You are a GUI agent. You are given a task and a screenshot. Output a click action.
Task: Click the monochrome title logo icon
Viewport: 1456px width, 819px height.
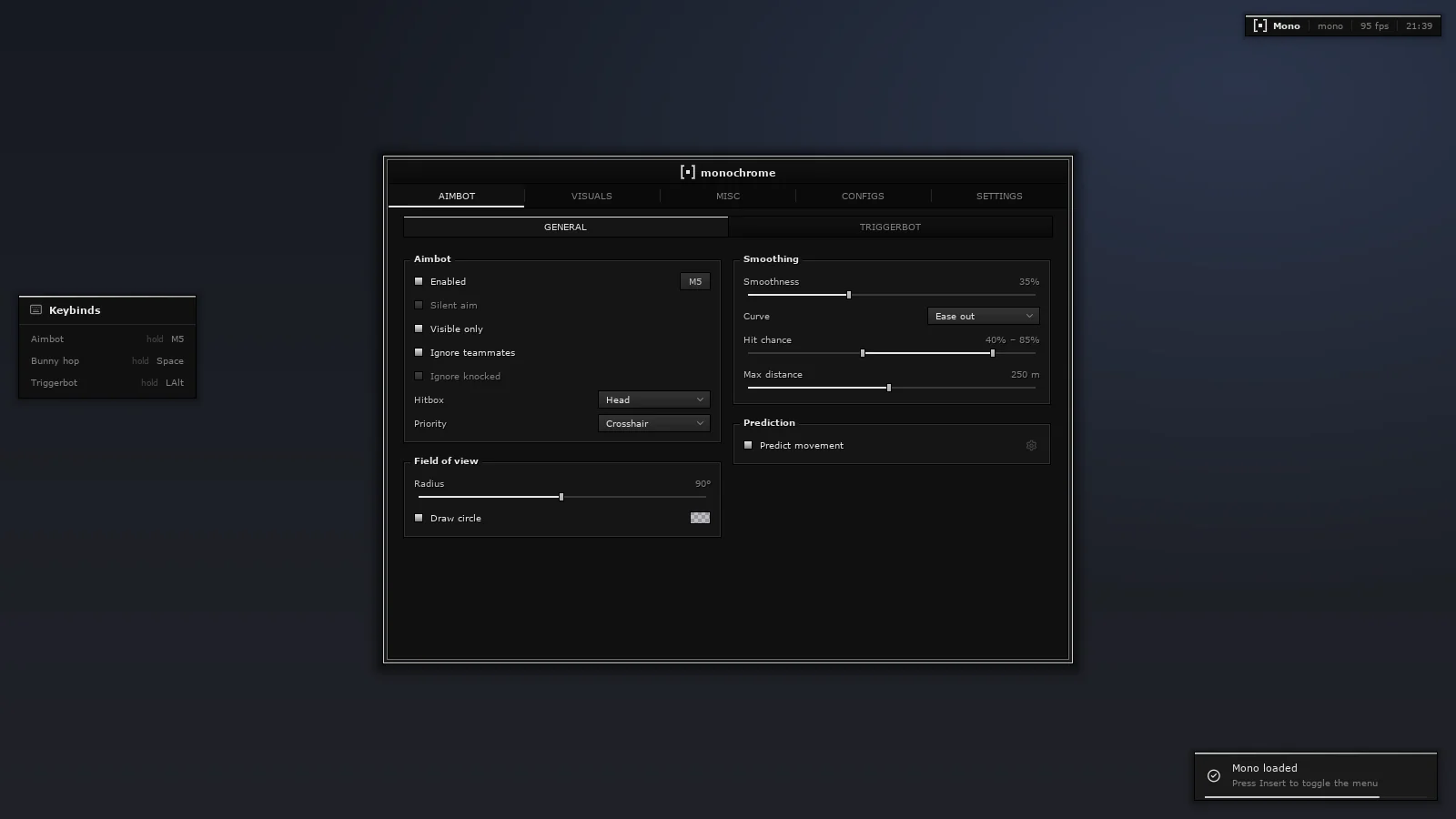[687, 172]
